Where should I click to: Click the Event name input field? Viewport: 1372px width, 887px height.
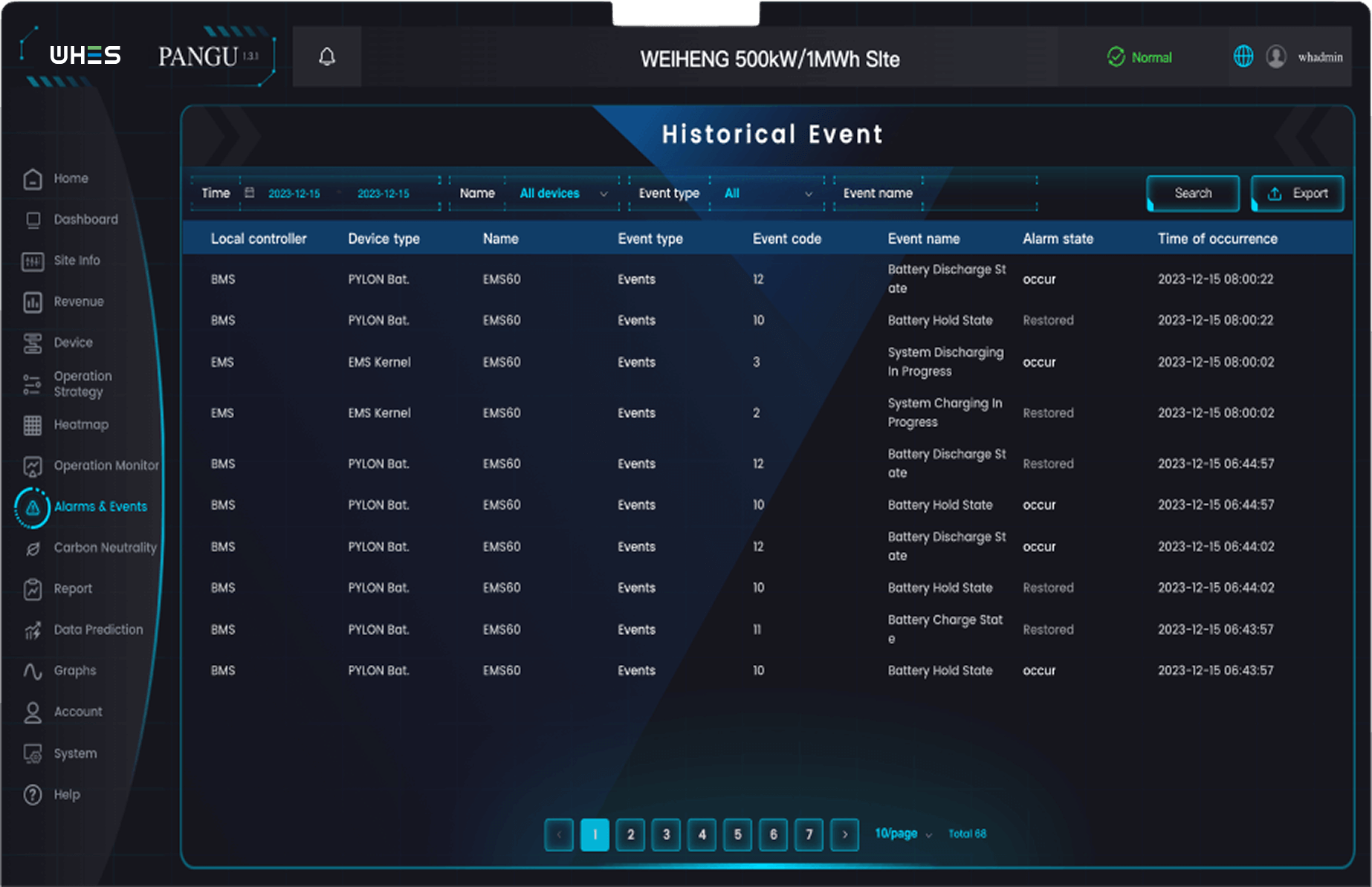pos(980,193)
